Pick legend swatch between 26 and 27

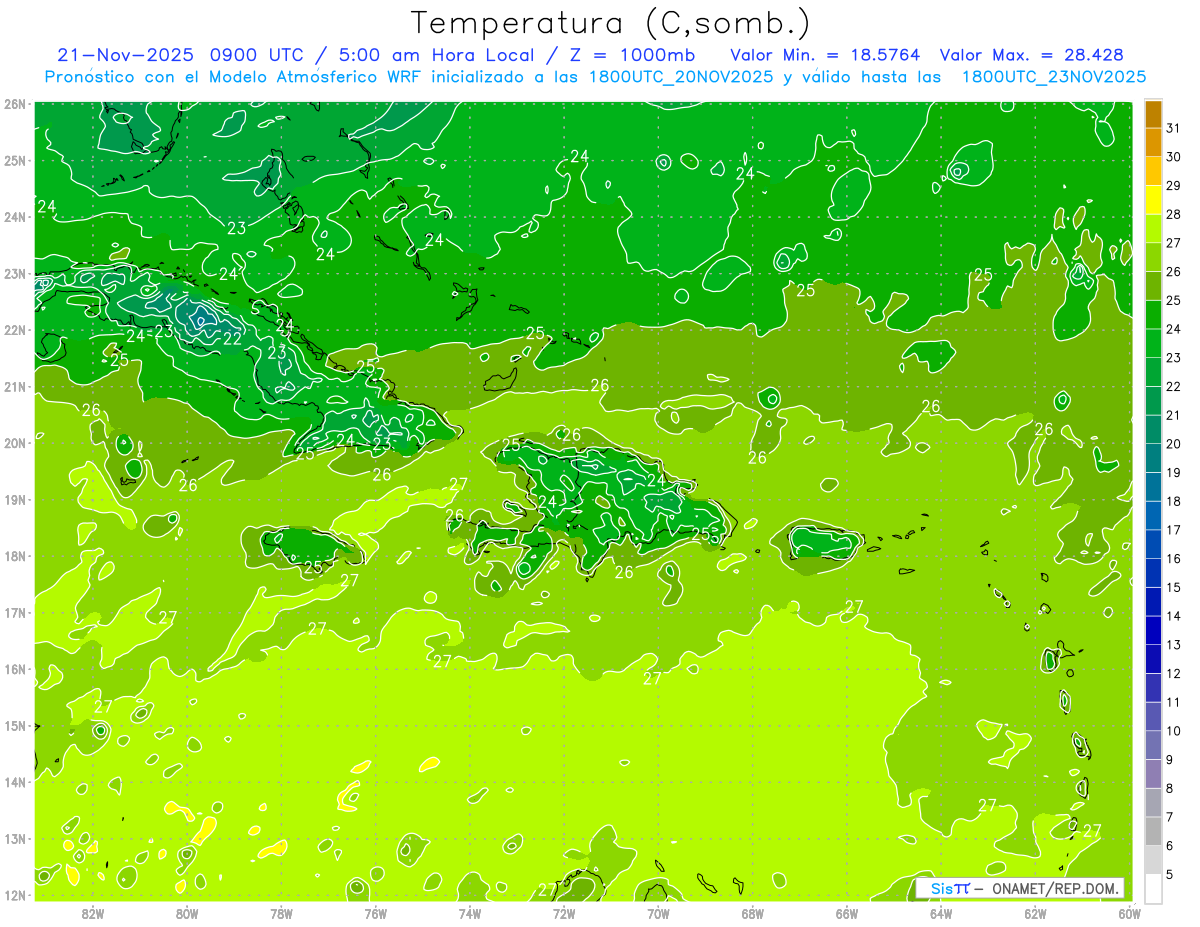[x=1153, y=257]
